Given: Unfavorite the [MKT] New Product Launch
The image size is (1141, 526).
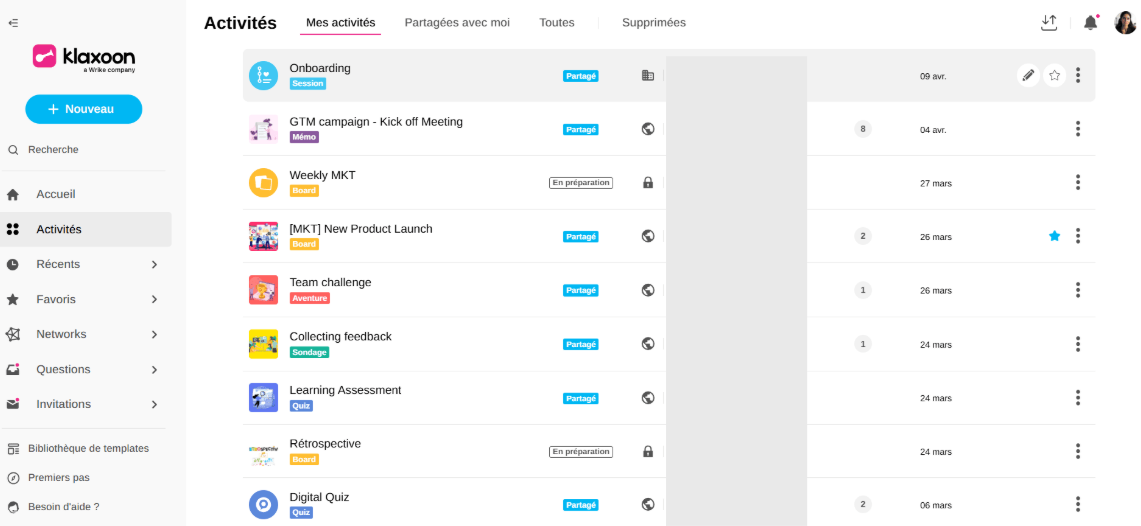Looking at the screenshot, I should click(1054, 236).
